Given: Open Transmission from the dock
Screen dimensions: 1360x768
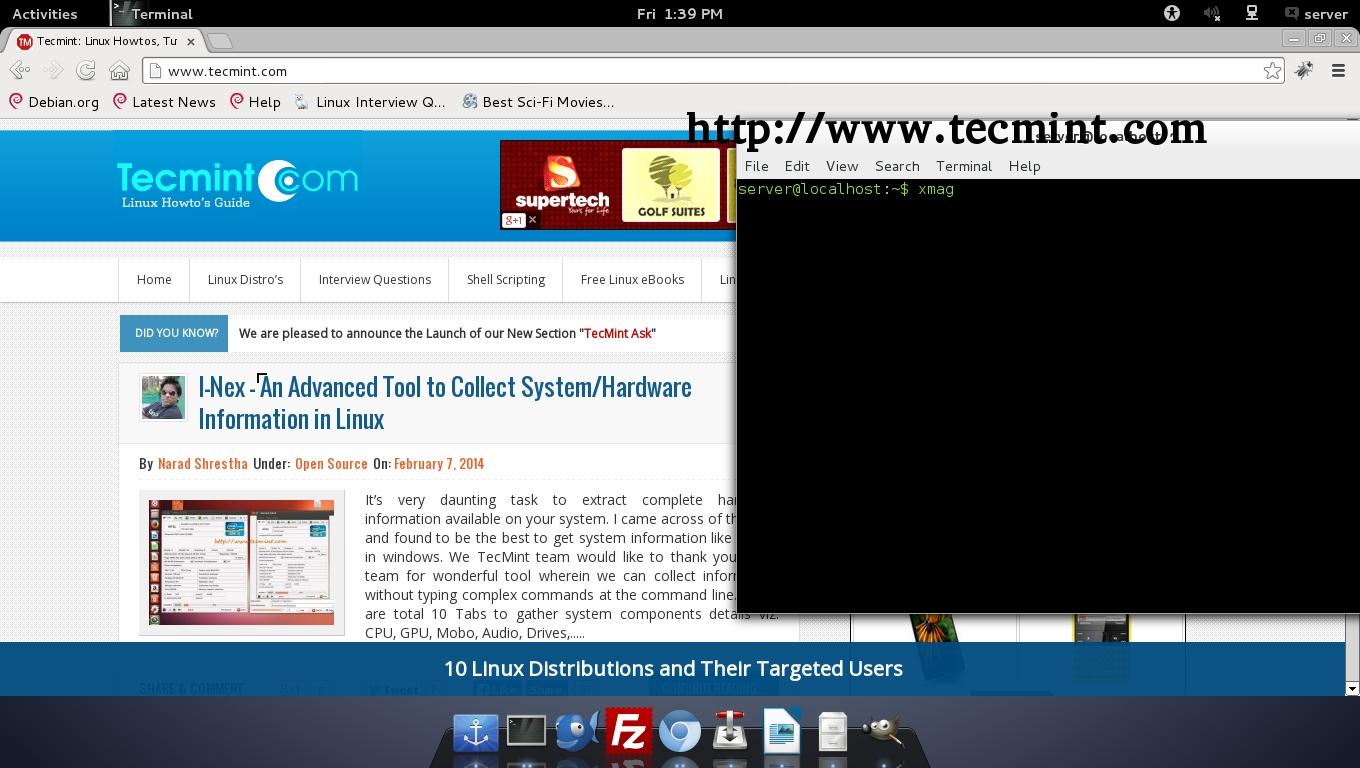Looking at the screenshot, I should (730, 731).
